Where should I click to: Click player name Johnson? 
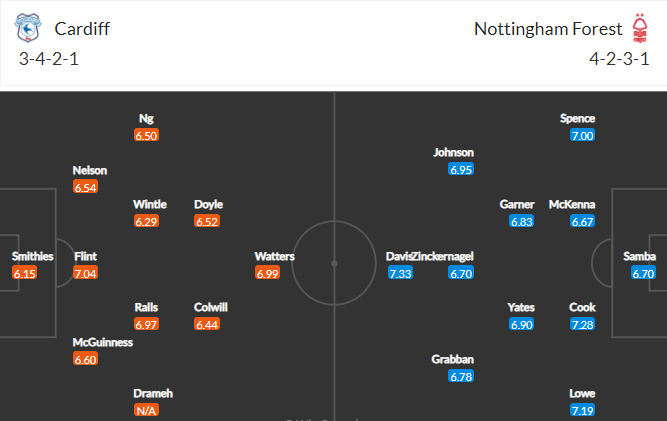coord(453,152)
